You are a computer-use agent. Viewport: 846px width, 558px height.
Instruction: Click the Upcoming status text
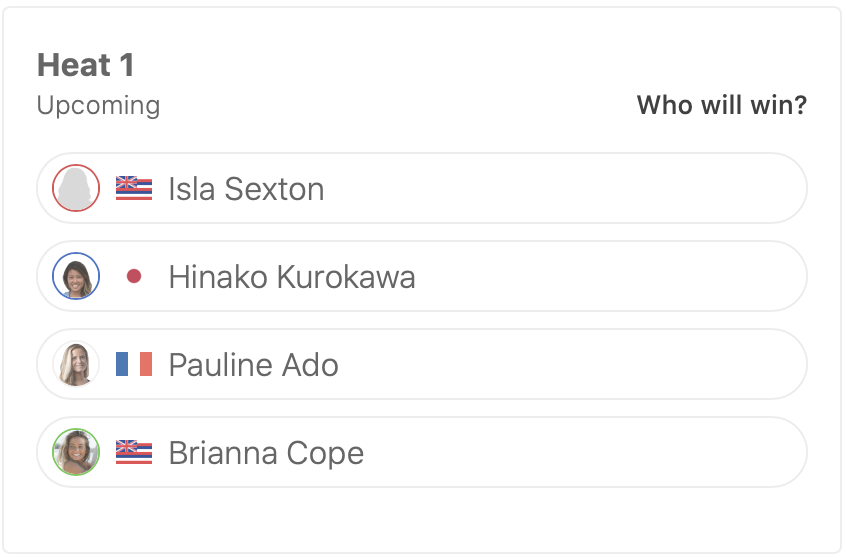coord(98,105)
